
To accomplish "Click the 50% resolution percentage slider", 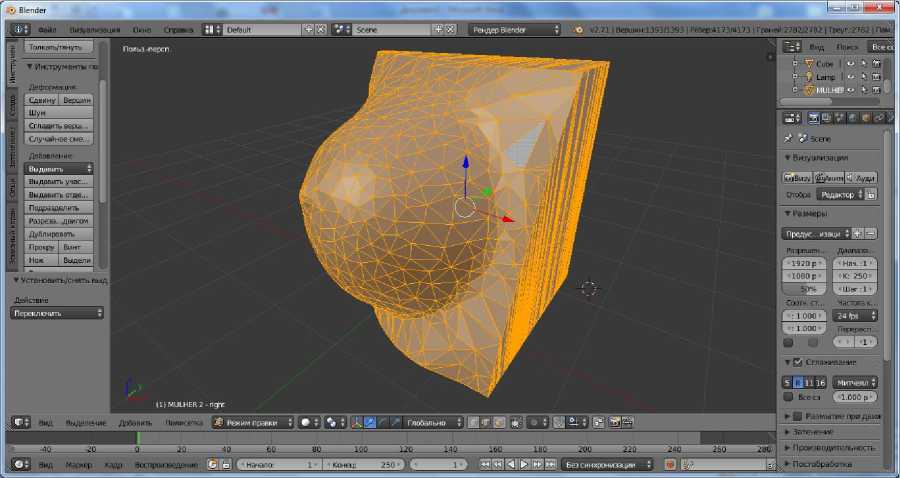I will pos(804,288).
